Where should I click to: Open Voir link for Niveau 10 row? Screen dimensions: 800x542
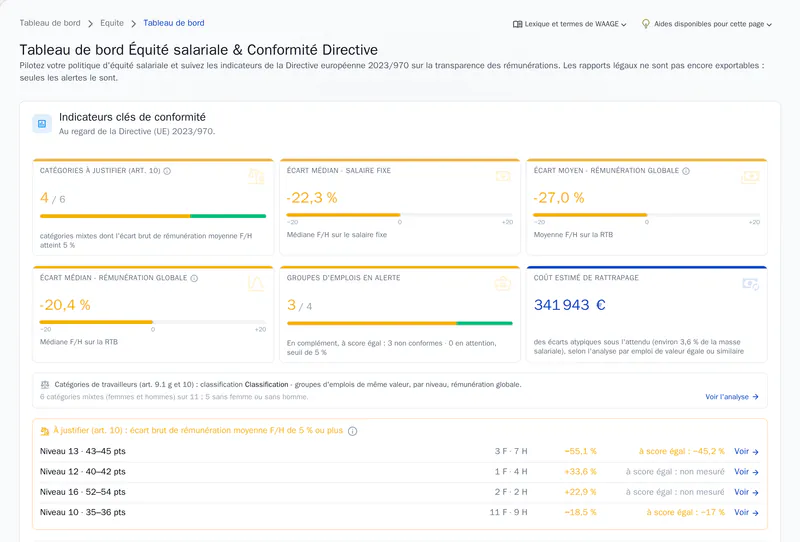point(746,512)
